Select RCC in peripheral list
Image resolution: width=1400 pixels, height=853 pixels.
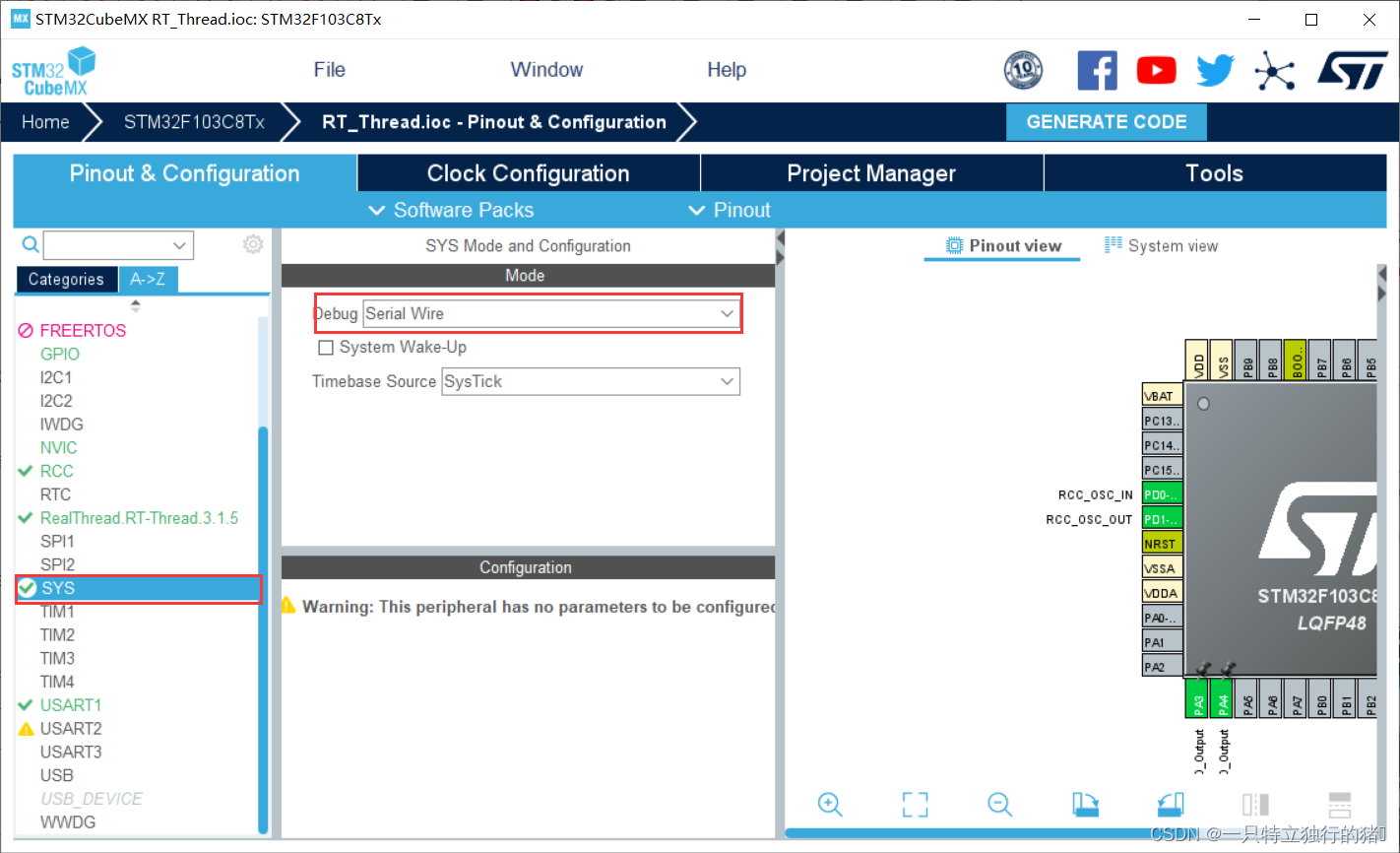[56, 472]
